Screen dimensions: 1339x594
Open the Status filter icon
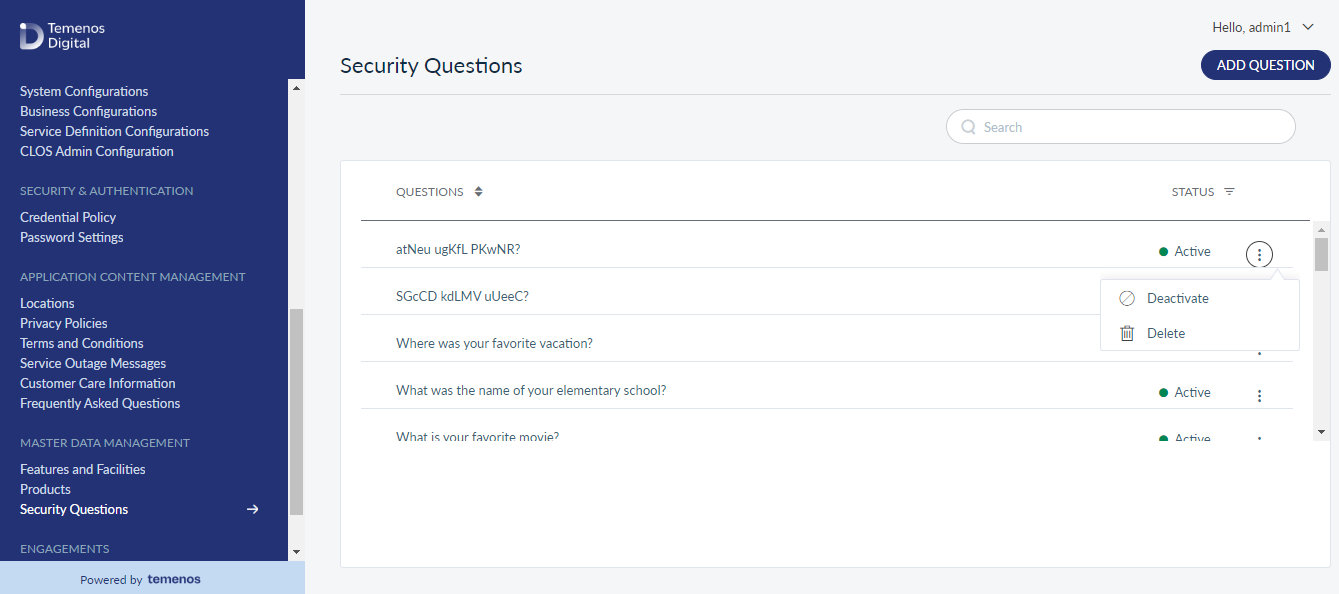tap(1229, 192)
